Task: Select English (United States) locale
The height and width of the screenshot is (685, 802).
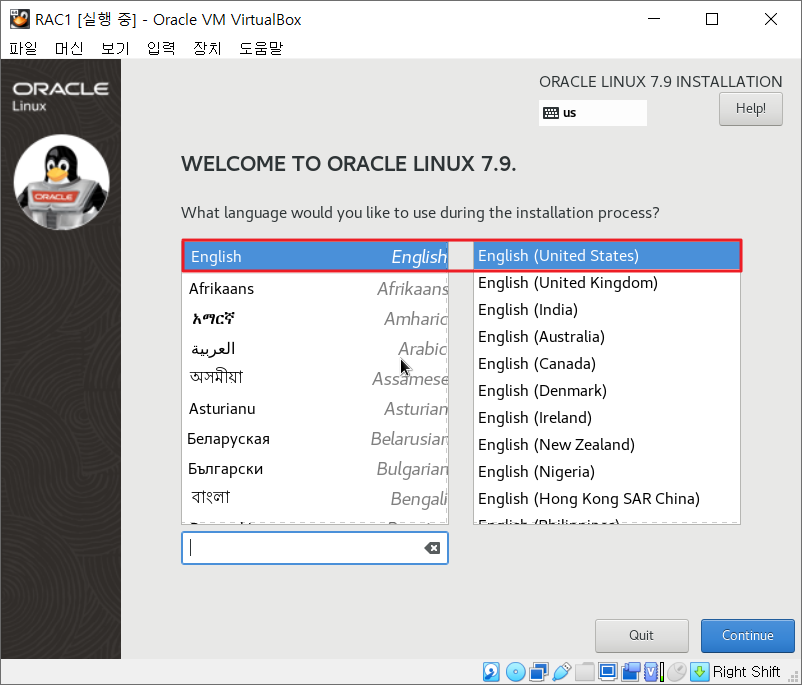Action: 607,255
